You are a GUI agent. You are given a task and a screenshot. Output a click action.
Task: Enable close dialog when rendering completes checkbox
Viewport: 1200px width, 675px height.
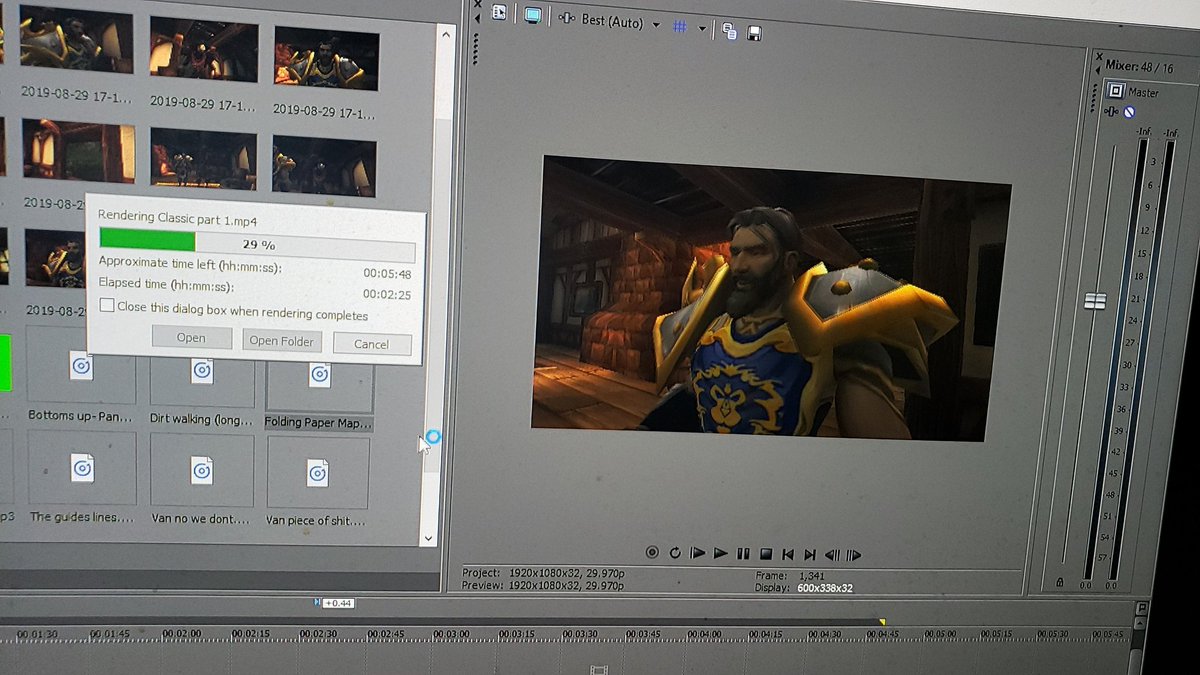(x=107, y=305)
